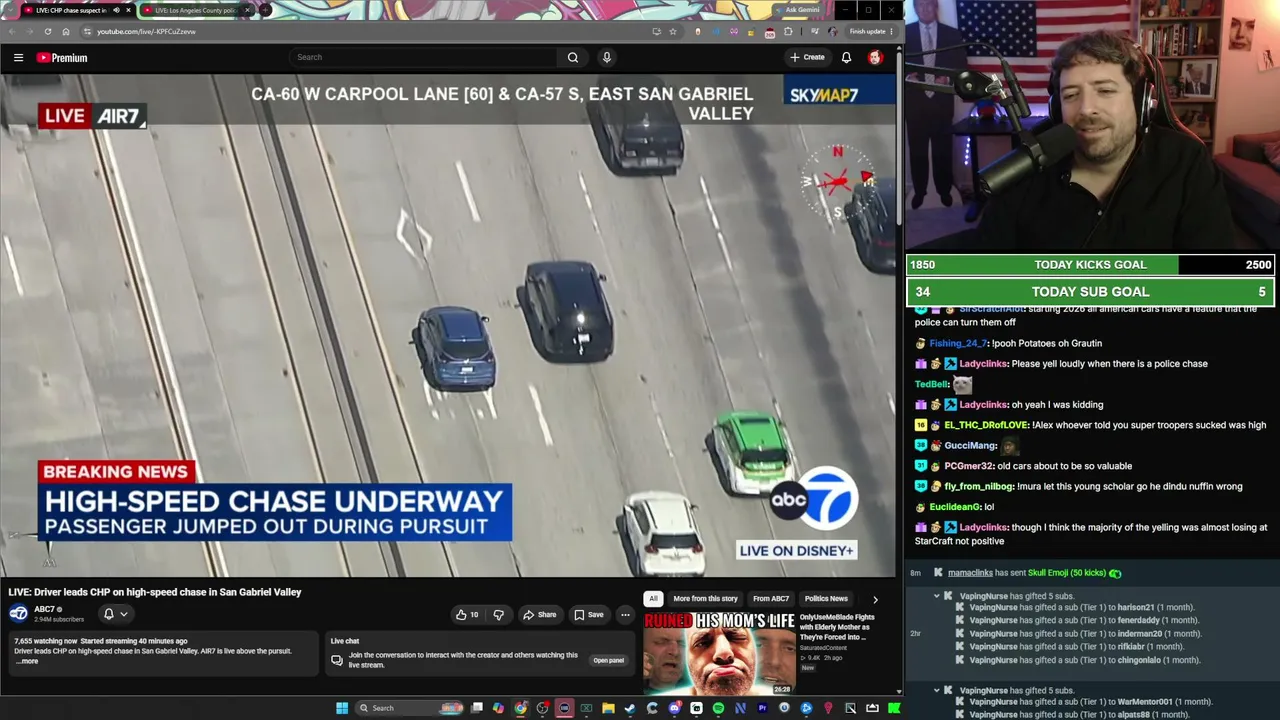Screen dimensions: 1280x720
Task: Open the YouTube guide hamburger menu
Action: 18,58
